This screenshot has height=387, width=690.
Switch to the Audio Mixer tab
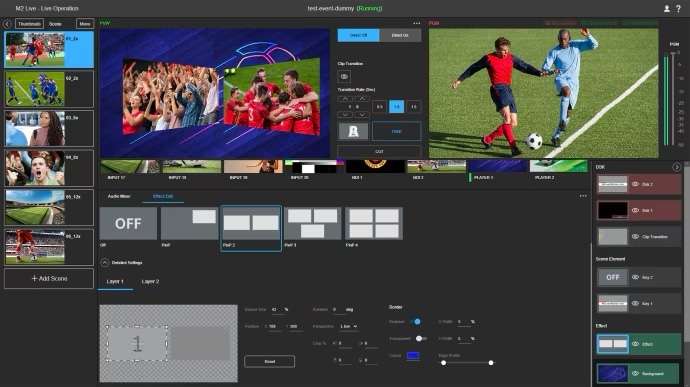119,196
